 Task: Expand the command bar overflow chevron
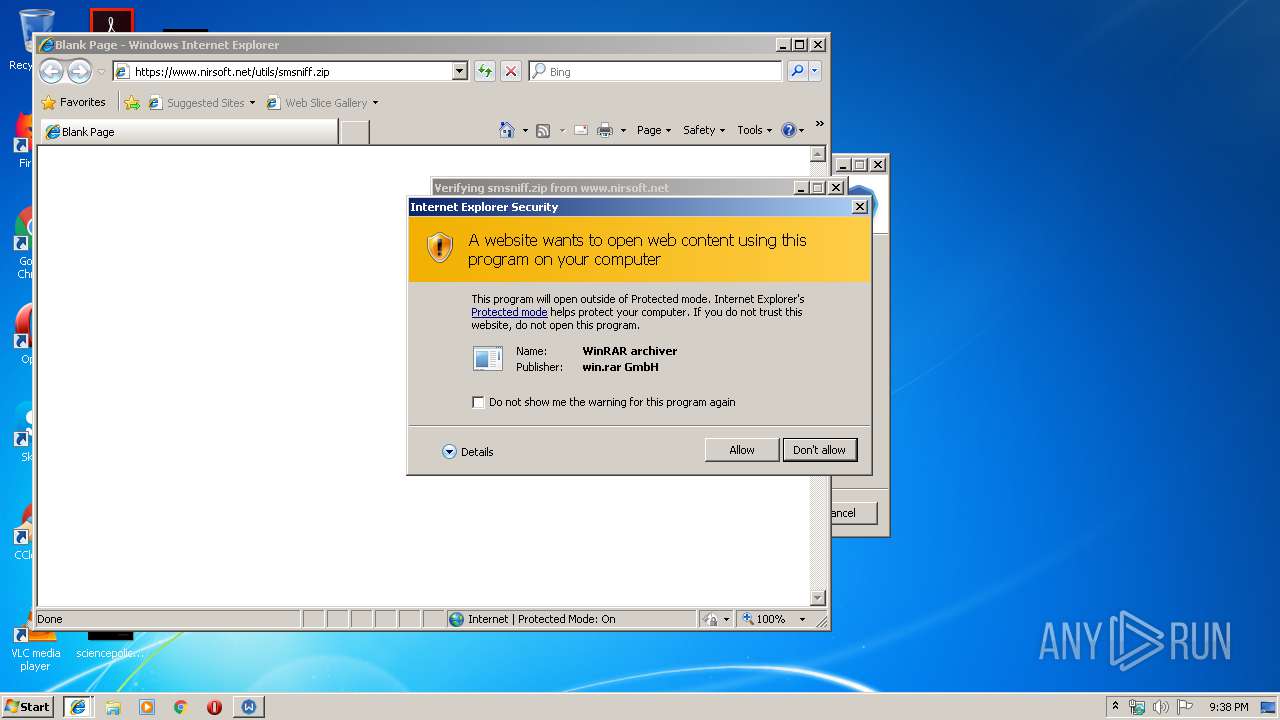[819, 125]
